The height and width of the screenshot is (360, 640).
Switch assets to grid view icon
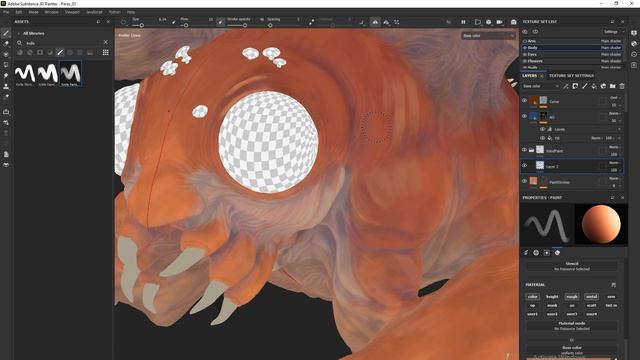pyautogui.click(x=106, y=52)
